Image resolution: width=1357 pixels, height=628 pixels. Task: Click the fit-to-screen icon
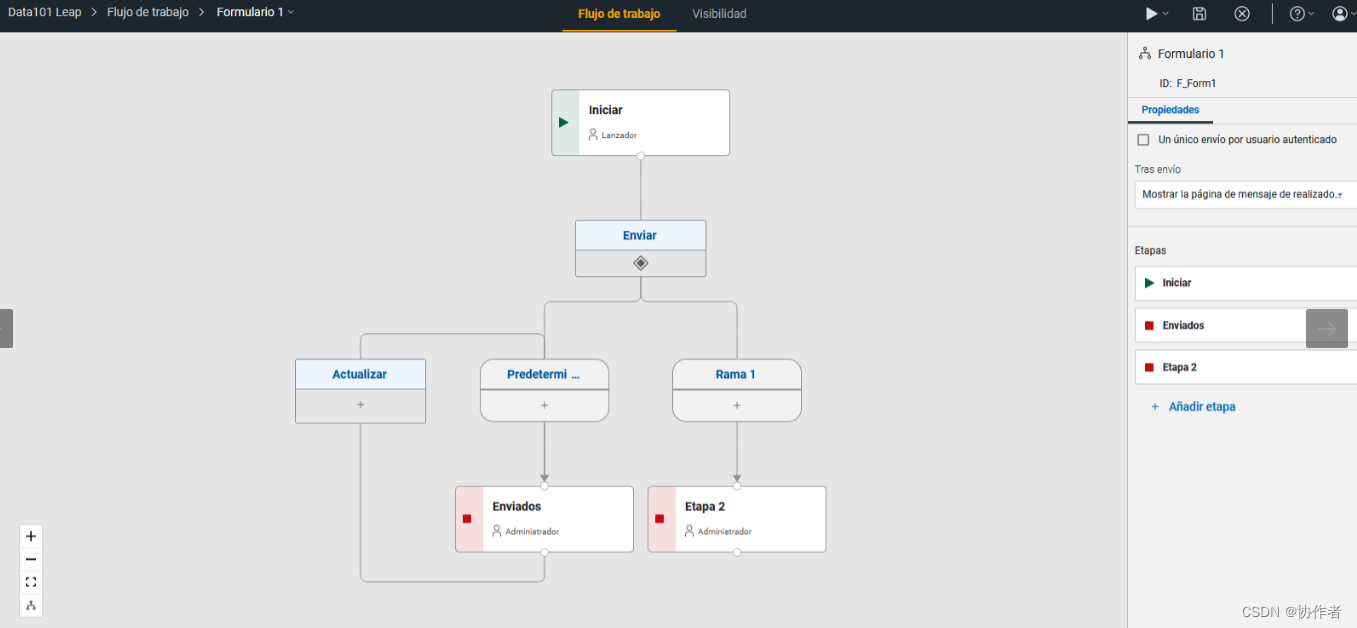coord(31,582)
